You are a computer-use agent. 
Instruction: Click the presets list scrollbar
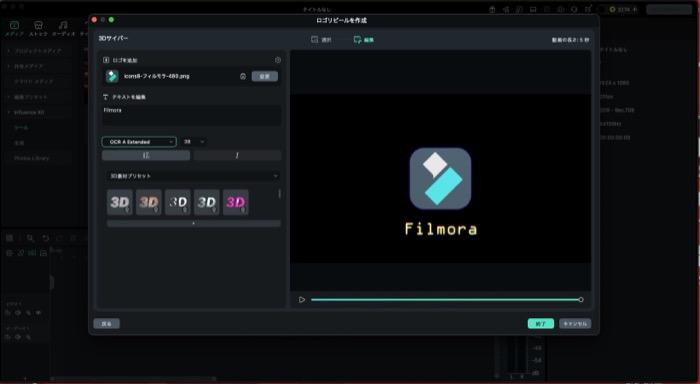(279, 194)
